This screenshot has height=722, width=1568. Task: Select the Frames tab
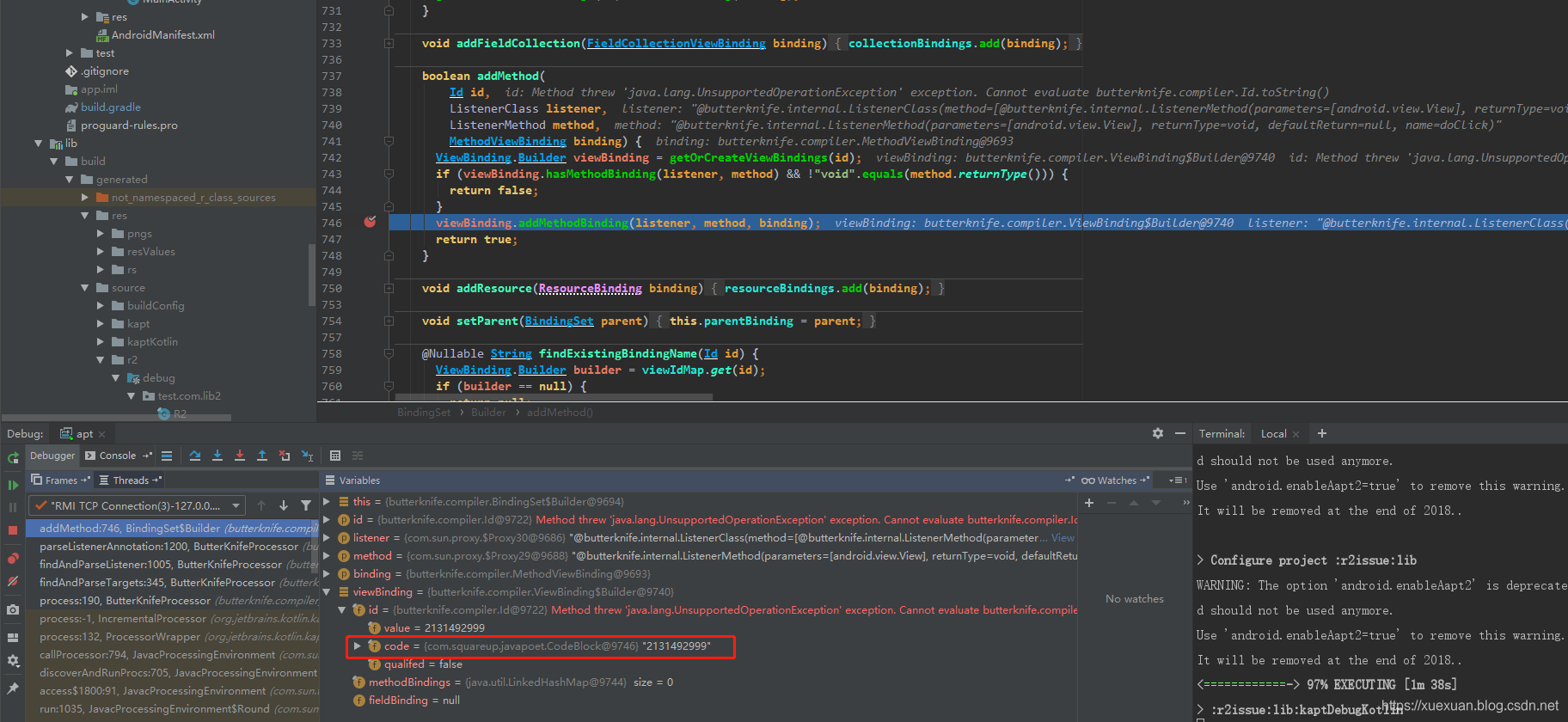[x=61, y=480]
